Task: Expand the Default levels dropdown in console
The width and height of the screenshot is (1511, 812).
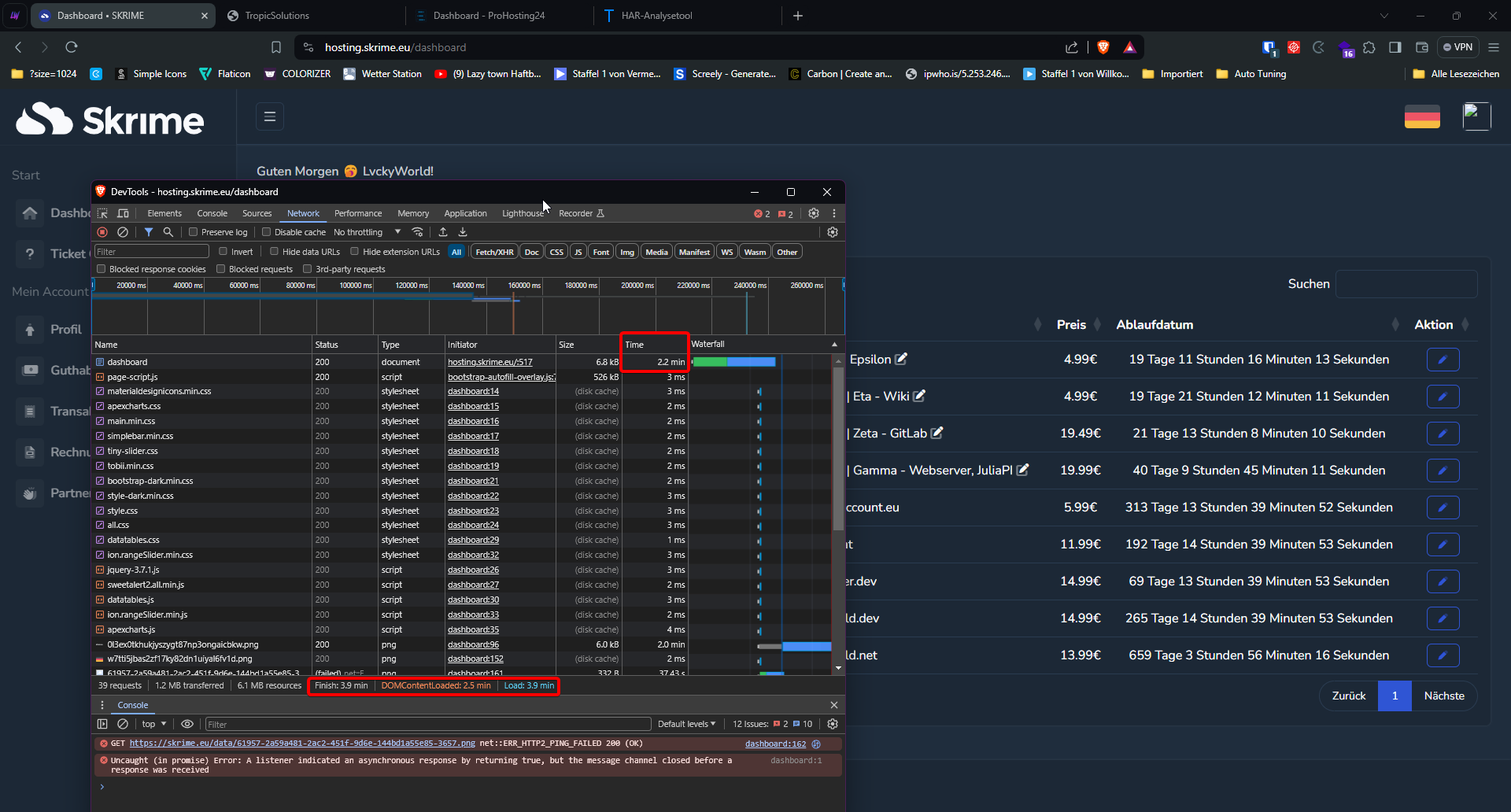Action: point(686,724)
